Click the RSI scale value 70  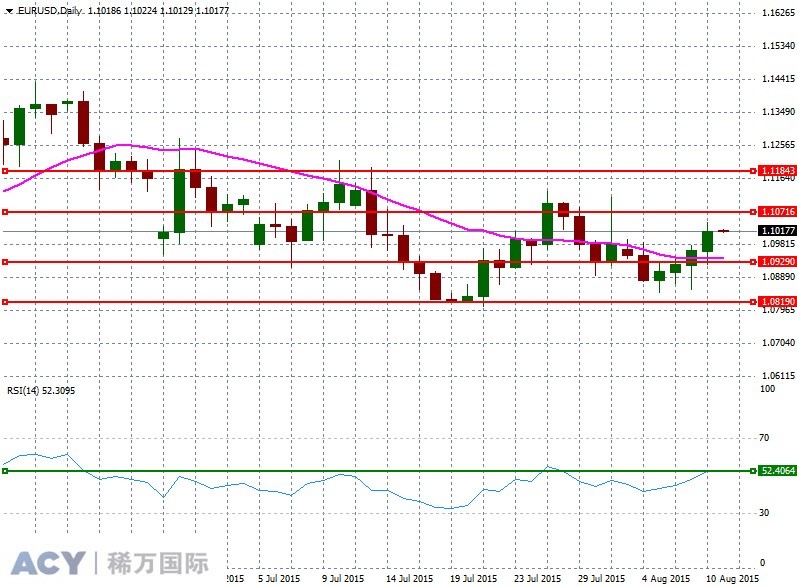pyautogui.click(x=764, y=438)
